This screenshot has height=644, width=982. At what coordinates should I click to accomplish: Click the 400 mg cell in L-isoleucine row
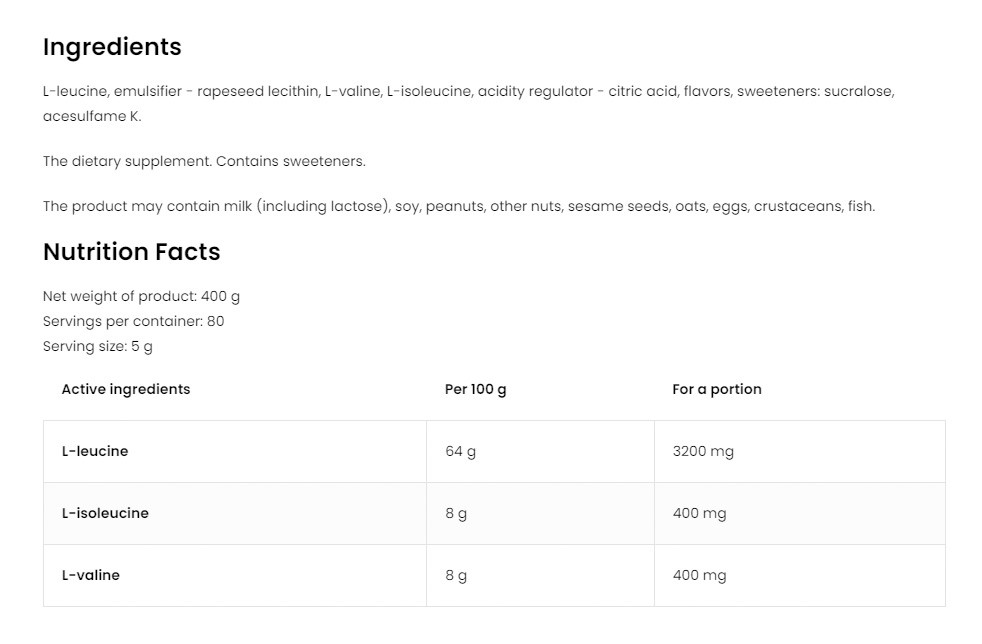coord(699,513)
